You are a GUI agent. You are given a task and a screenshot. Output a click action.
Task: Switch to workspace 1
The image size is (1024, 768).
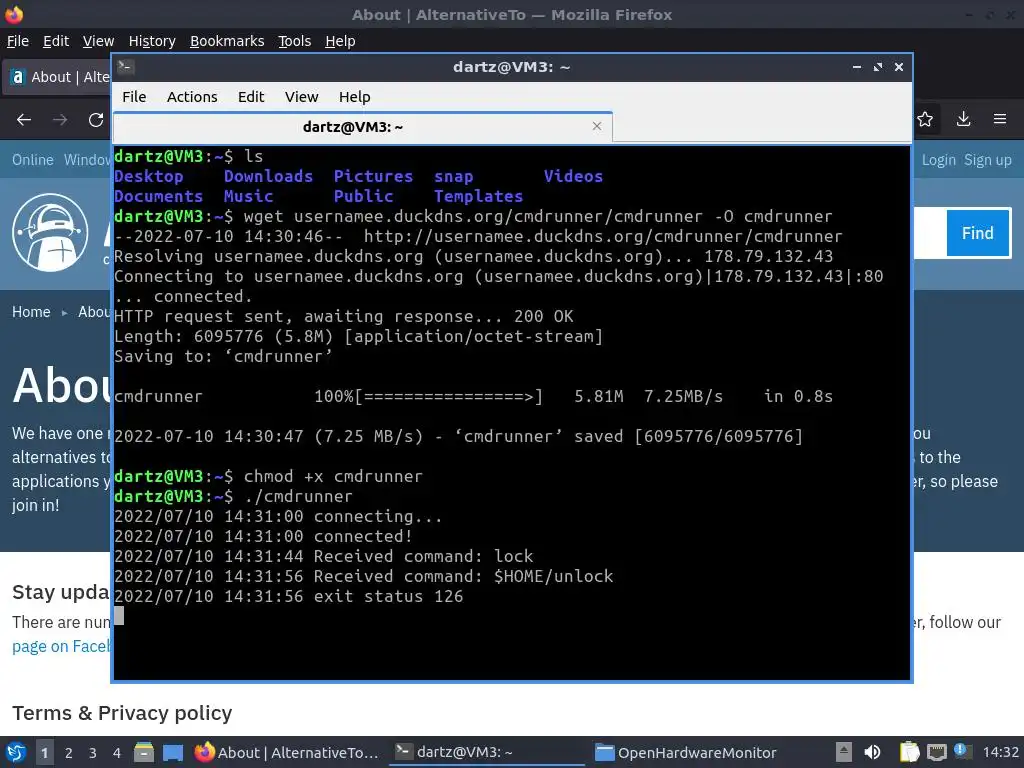44,753
